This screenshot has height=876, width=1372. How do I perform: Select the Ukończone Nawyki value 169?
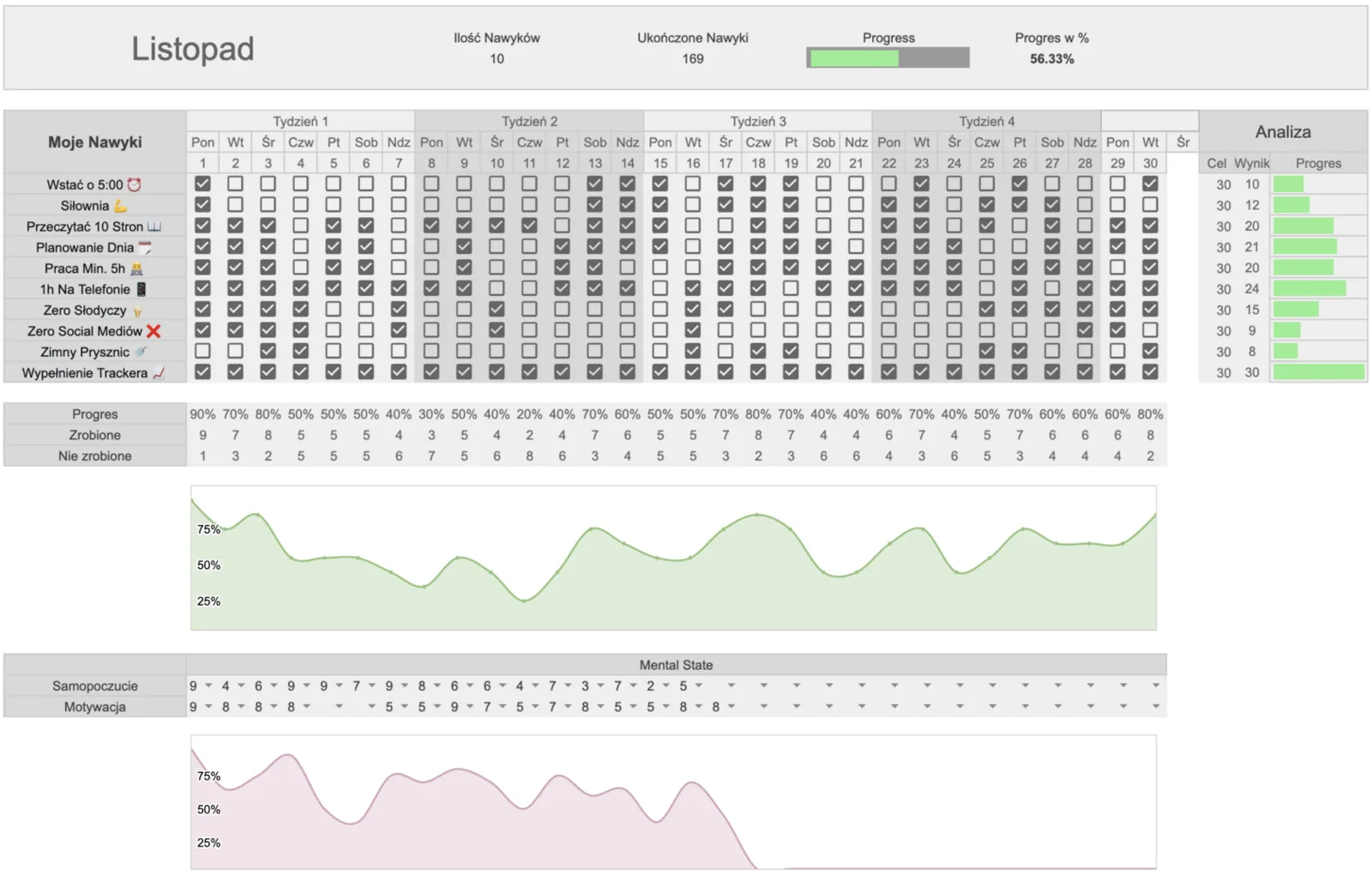(x=693, y=59)
